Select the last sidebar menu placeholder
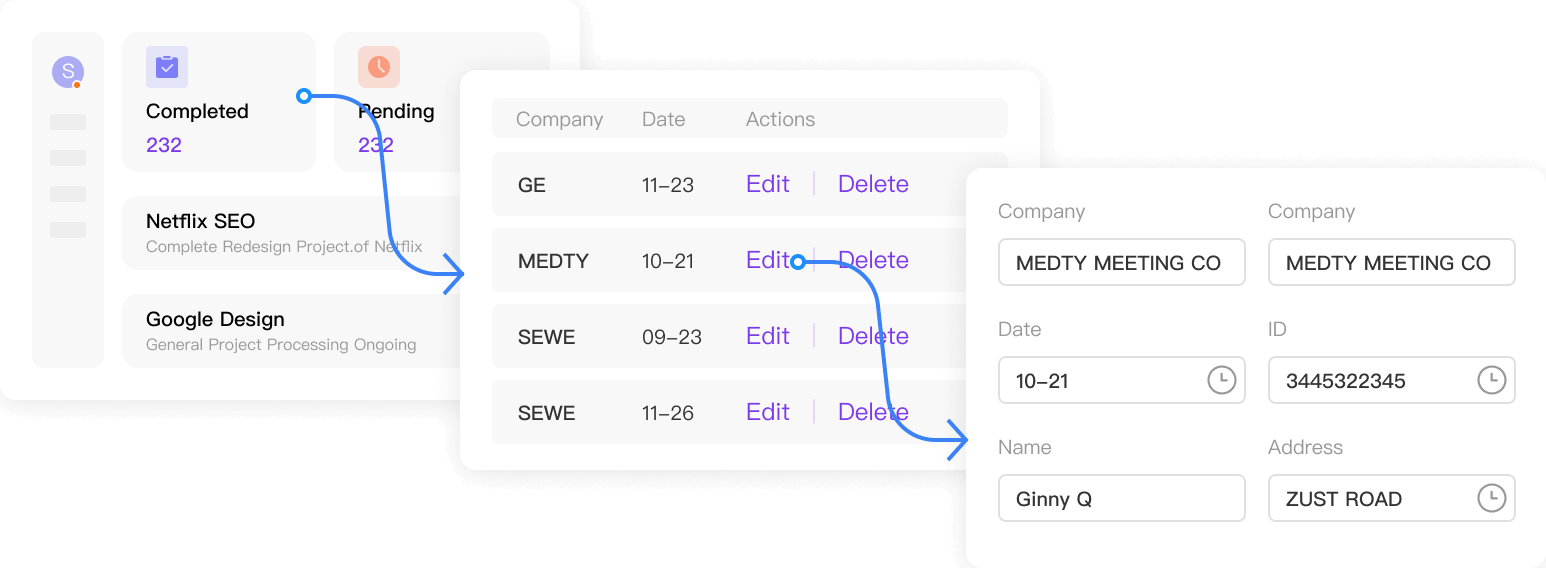Viewport: 1546px width, 568px height. (x=68, y=230)
